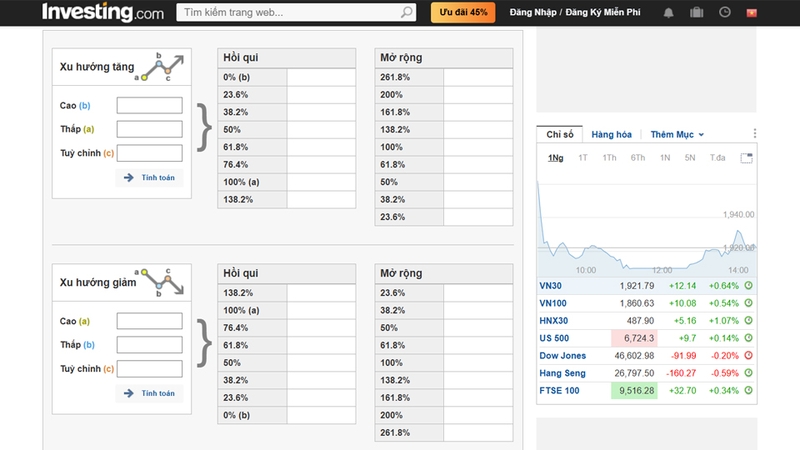The image size is (800, 450).
Task: Click the Tuỳ chỉnh (c) input in uptrend
Action: [149, 153]
